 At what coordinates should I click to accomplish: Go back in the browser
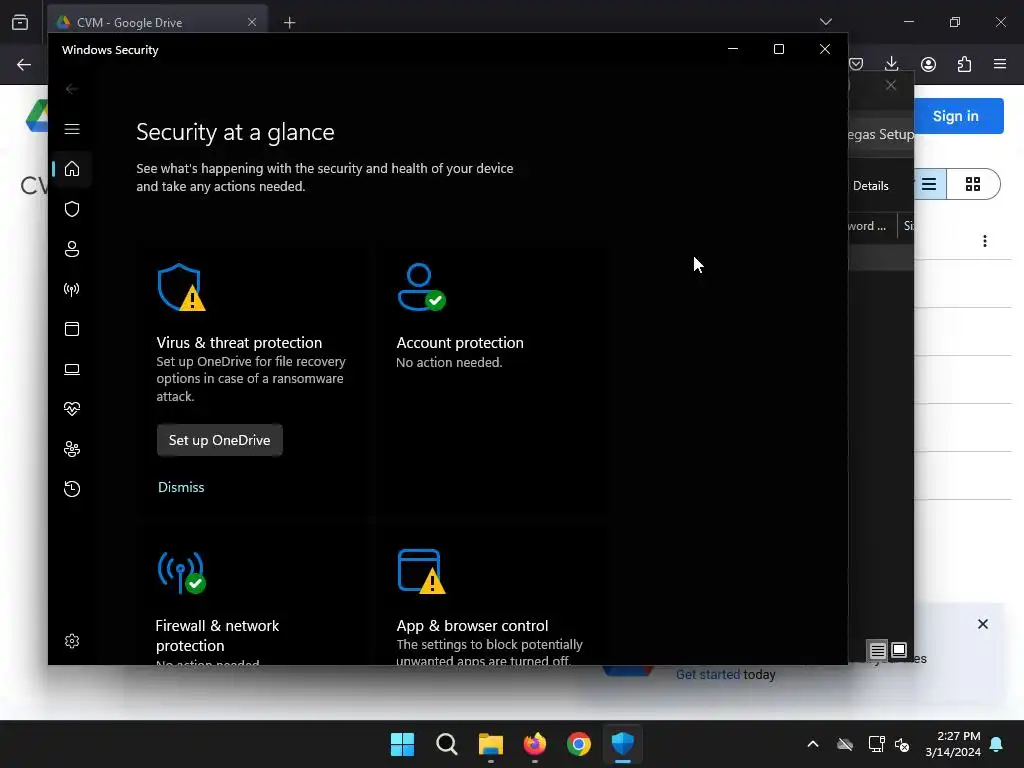24,65
